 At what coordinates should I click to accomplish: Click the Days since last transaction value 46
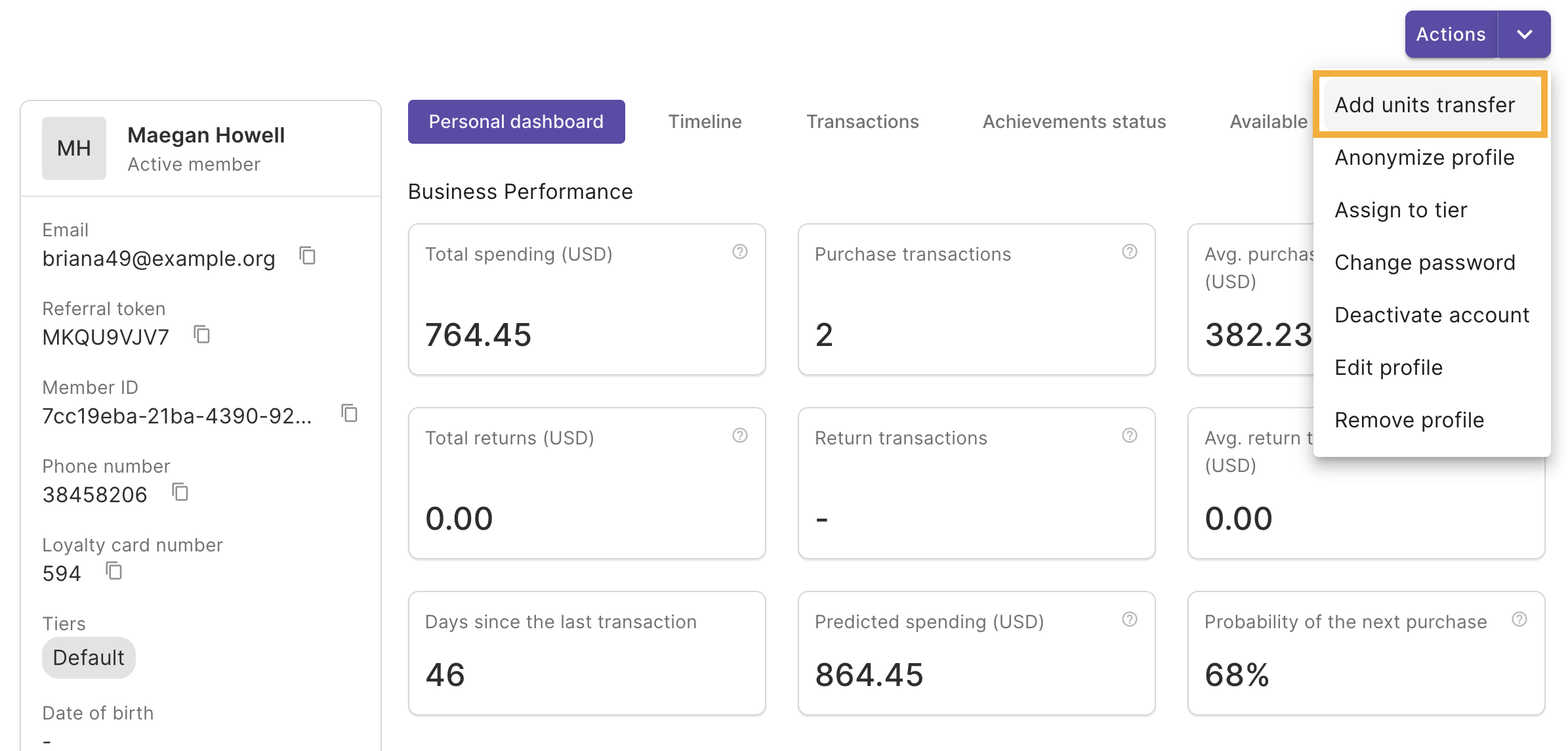pos(445,675)
